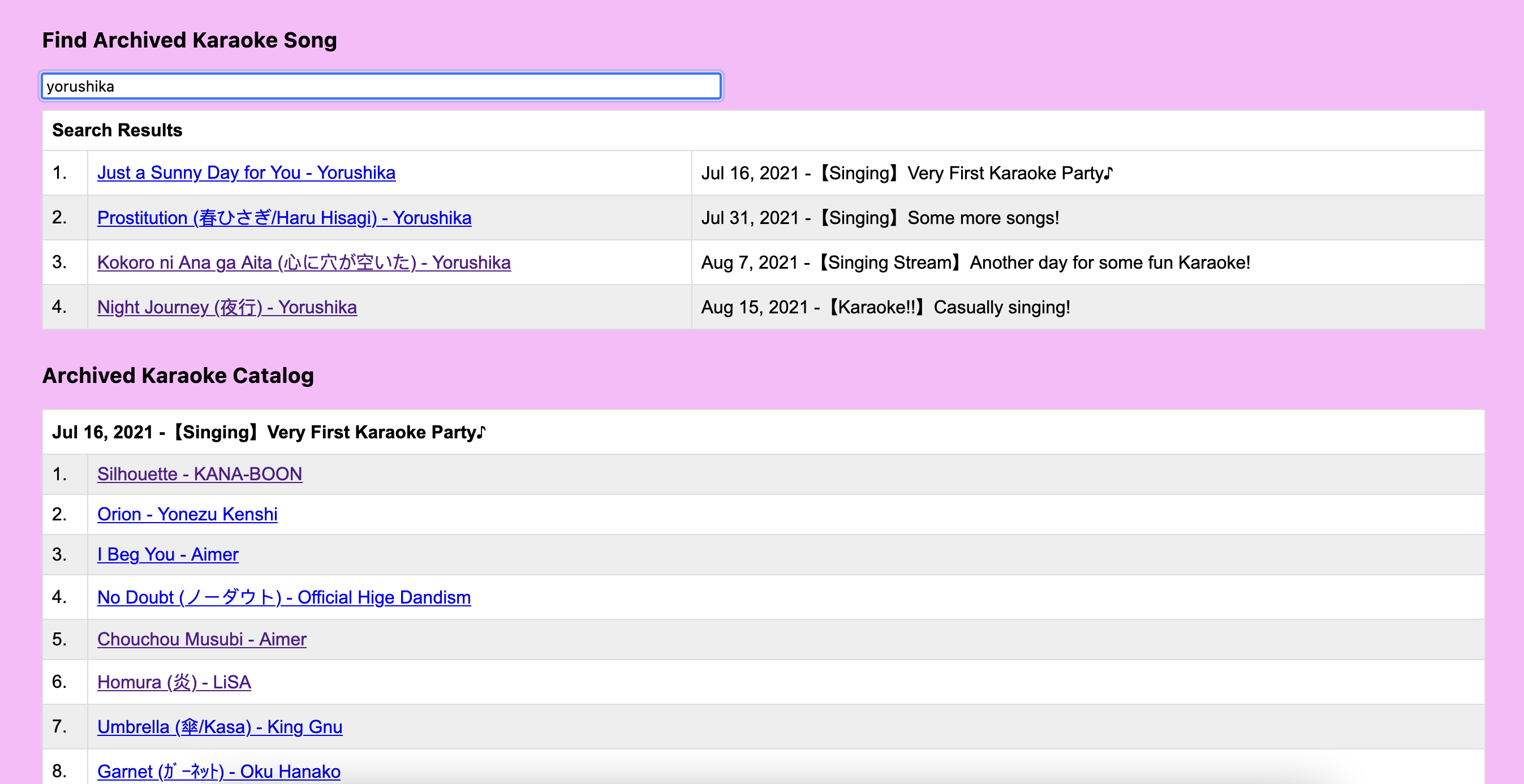Open Orion - Yonezu Kenshi link

pyautogui.click(x=187, y=514)
